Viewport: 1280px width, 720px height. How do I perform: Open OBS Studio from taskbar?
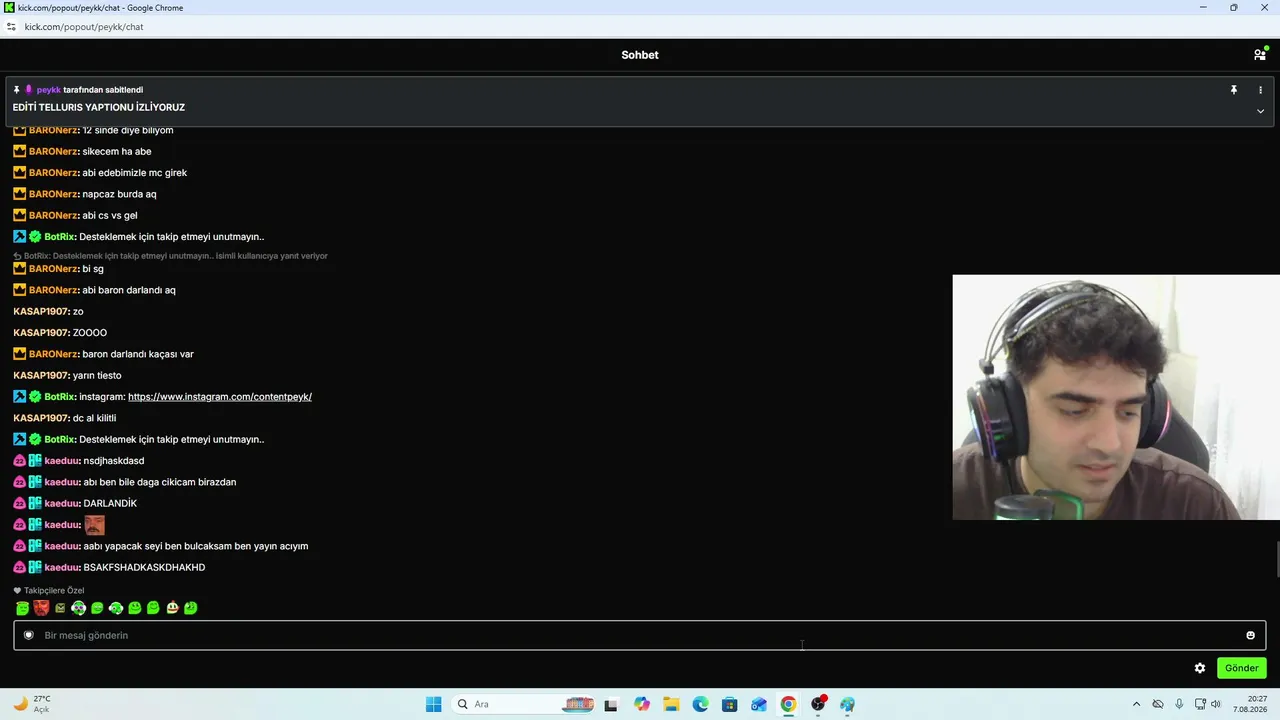[x=818, y=704]
